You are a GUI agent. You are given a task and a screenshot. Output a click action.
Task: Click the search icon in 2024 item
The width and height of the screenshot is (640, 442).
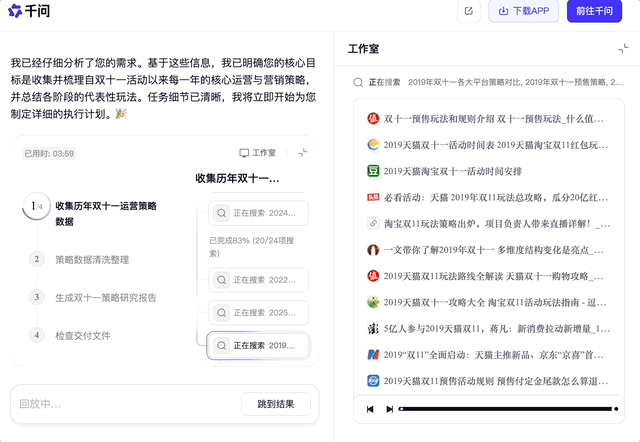(222, 213)
